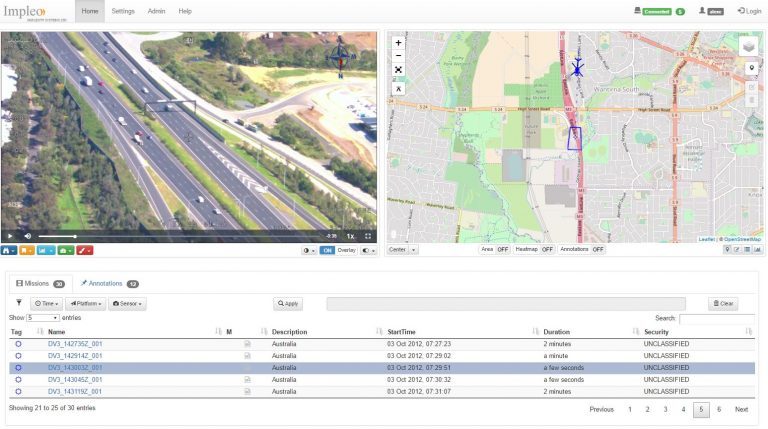Open the Sensor filter dropdown

click(127, 303)
